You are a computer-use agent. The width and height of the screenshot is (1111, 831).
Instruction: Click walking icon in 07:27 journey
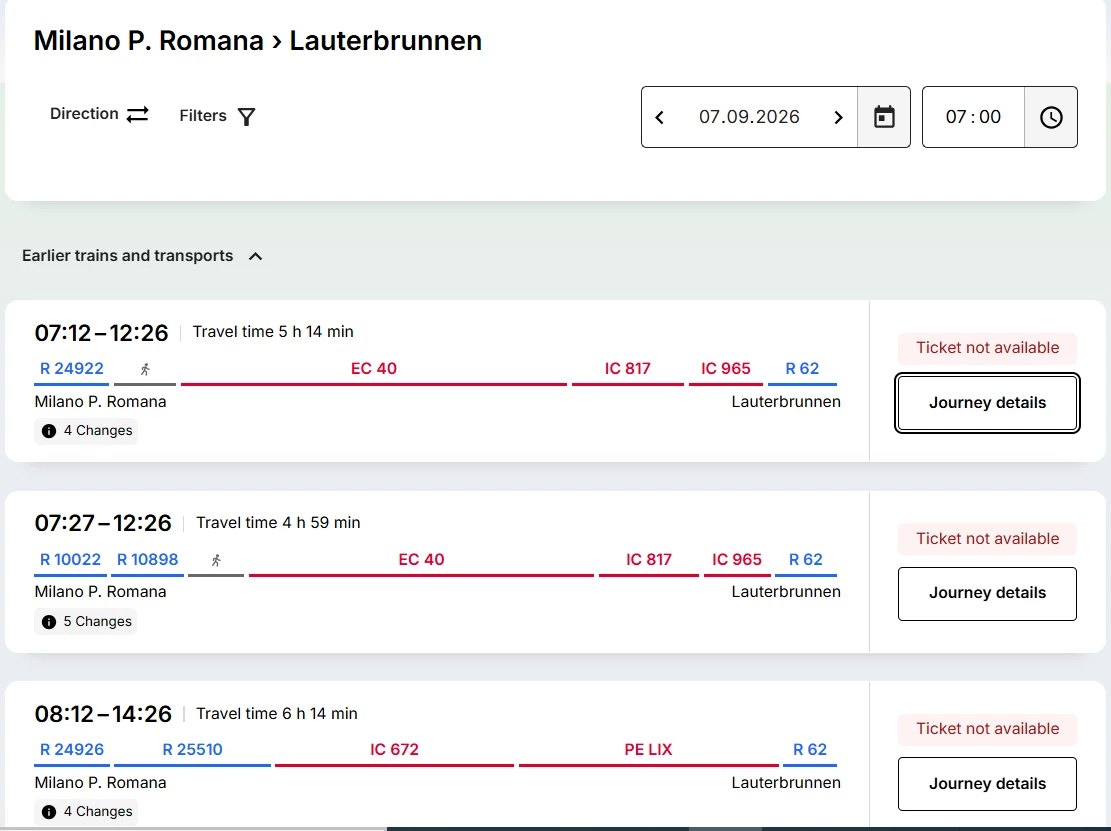[x=216, y=560]
